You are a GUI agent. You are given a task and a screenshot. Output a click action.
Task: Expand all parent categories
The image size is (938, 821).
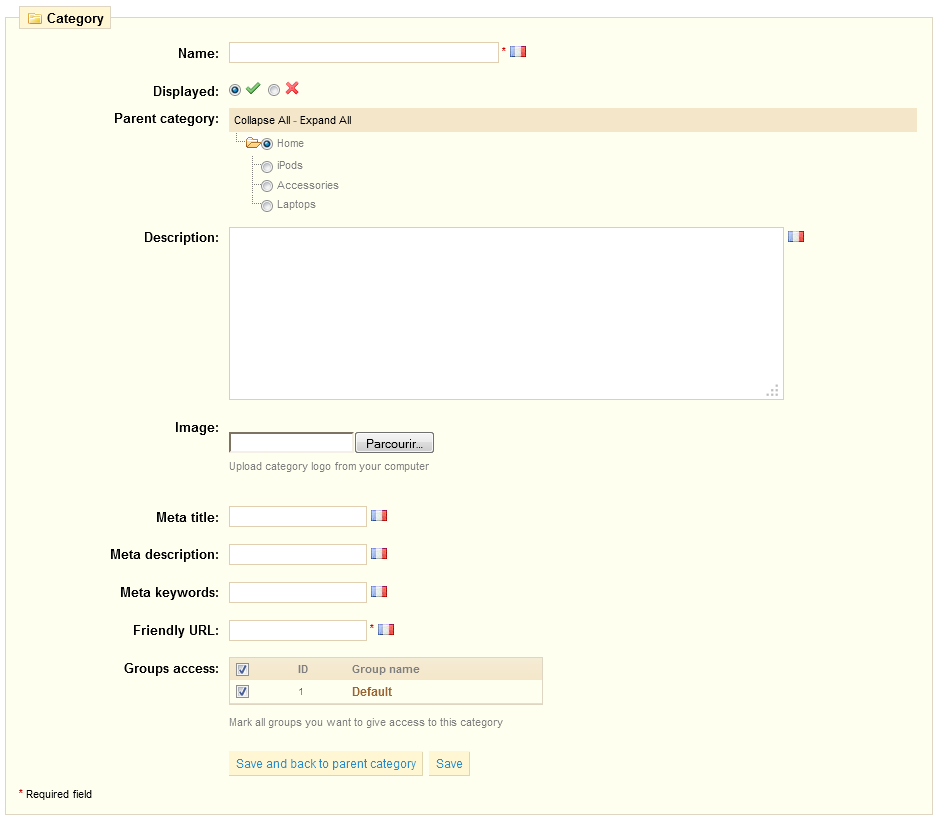(325, 120)
